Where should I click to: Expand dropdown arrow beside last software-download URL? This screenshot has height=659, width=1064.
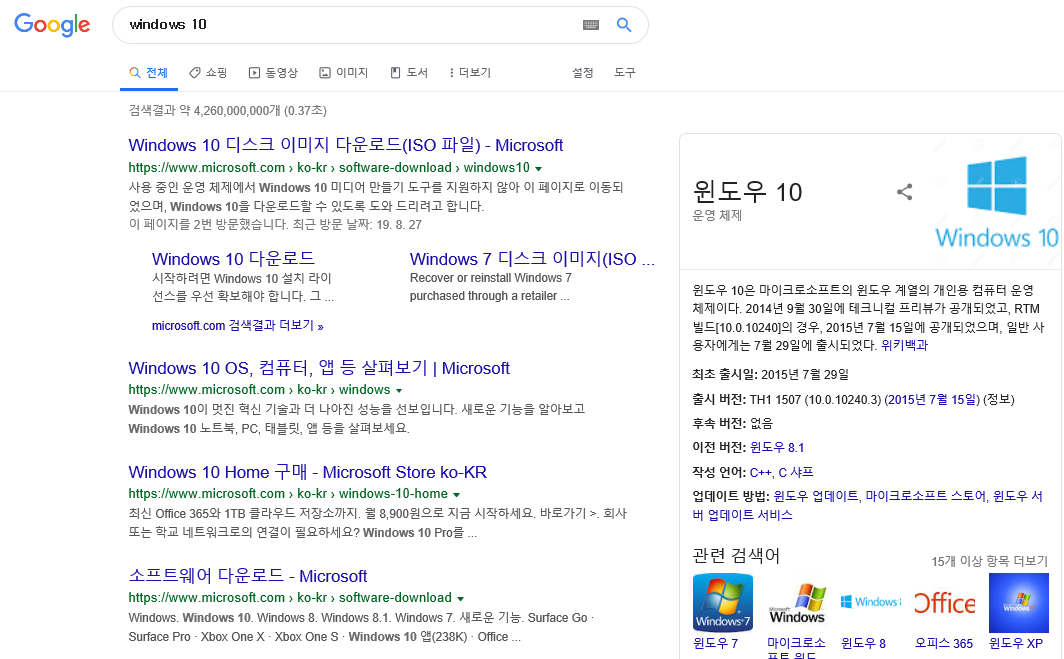tap(460, 599)
